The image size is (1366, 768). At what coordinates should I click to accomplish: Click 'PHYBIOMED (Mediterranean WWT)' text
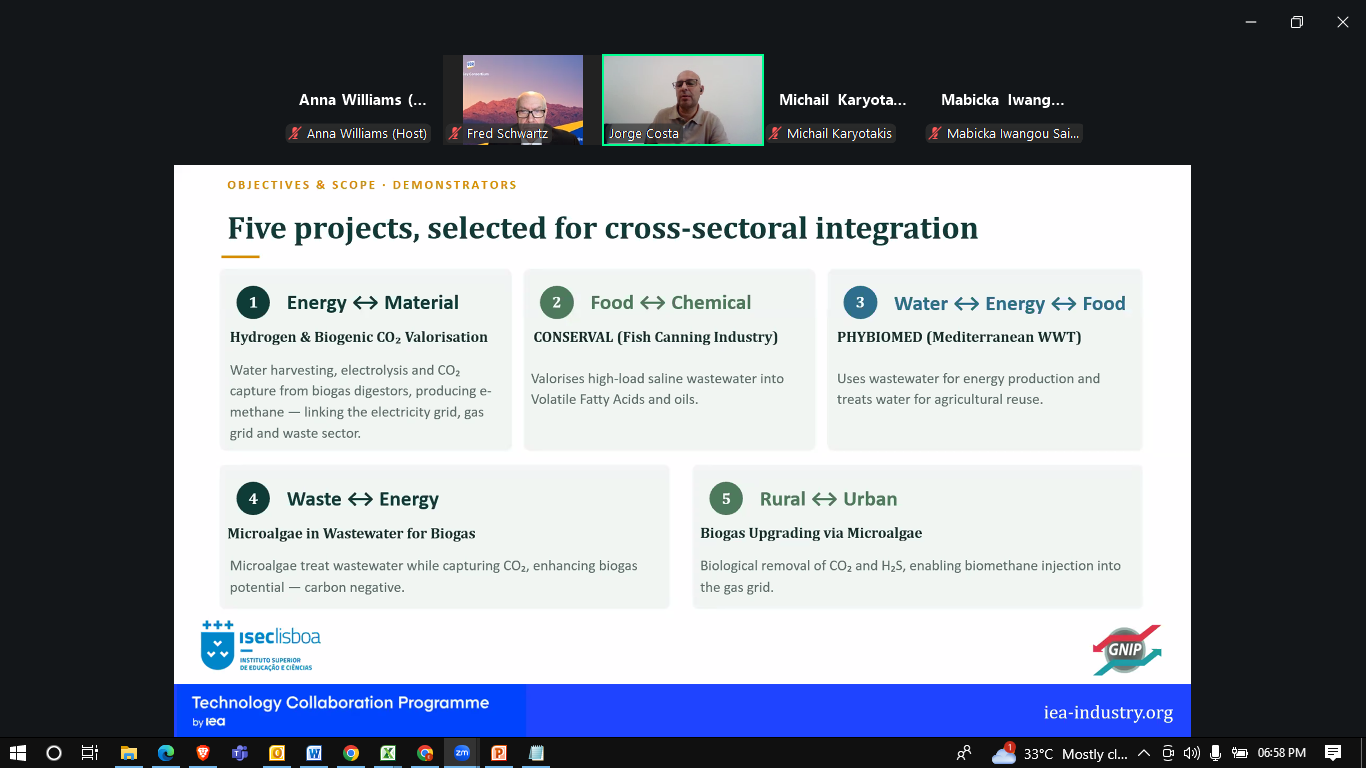[x=959, y=337]
